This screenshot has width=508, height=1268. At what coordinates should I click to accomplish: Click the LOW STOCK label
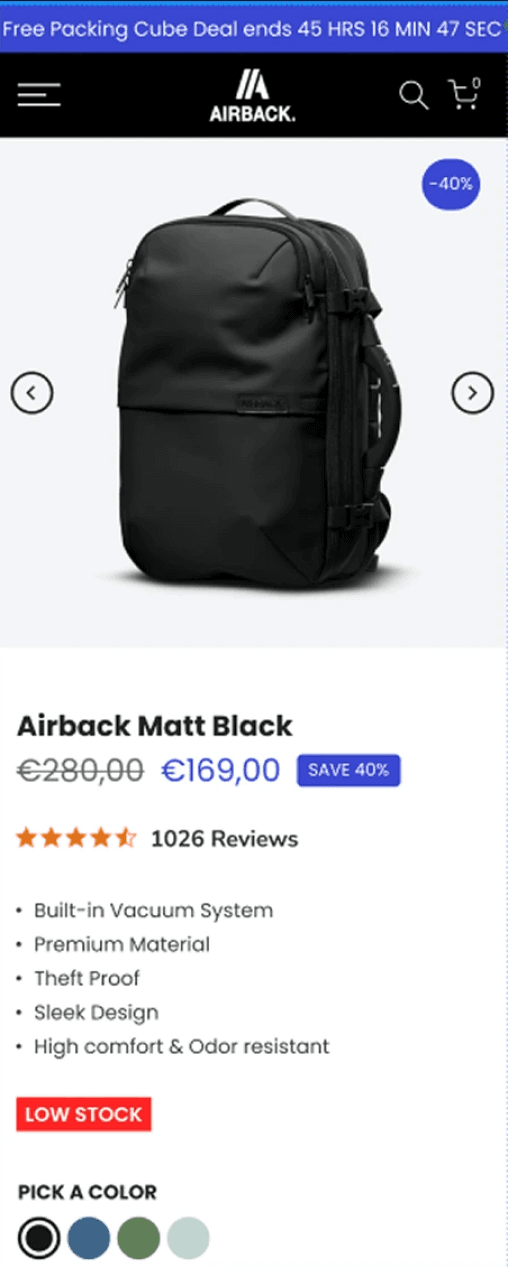[84, 1114]
